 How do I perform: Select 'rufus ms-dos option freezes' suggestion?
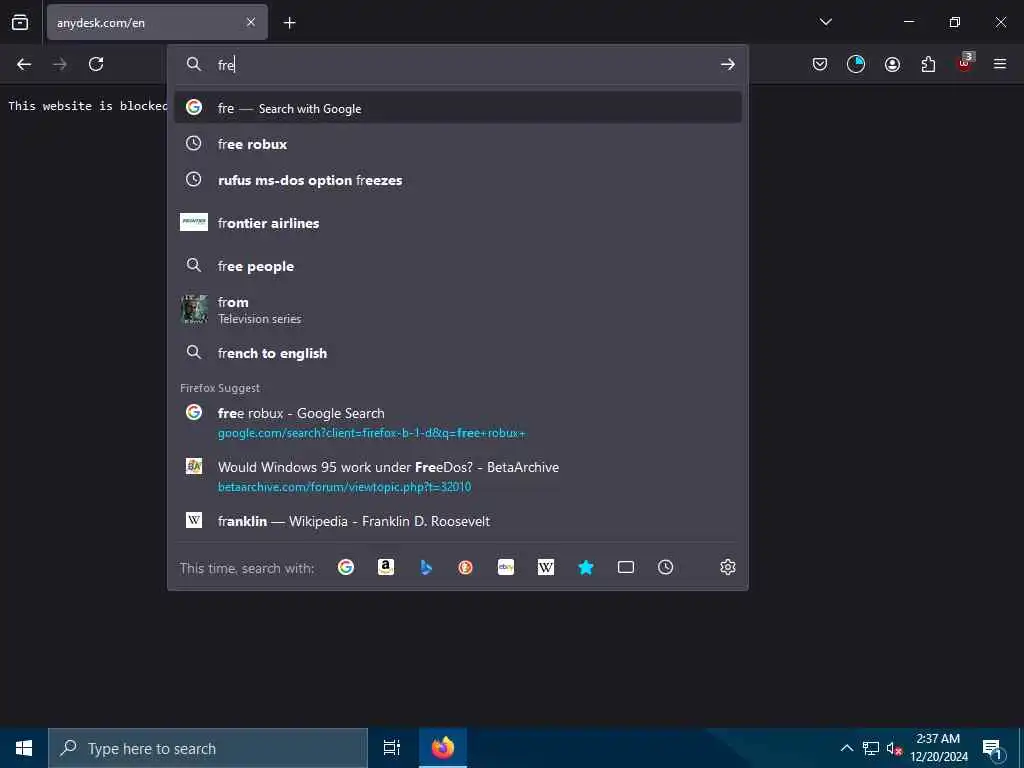[x=457, y=180]
